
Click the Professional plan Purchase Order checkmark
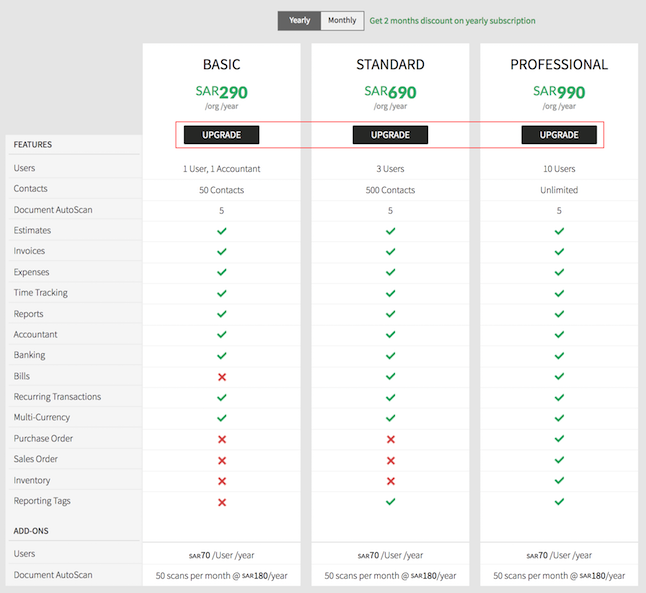point(559,438)
